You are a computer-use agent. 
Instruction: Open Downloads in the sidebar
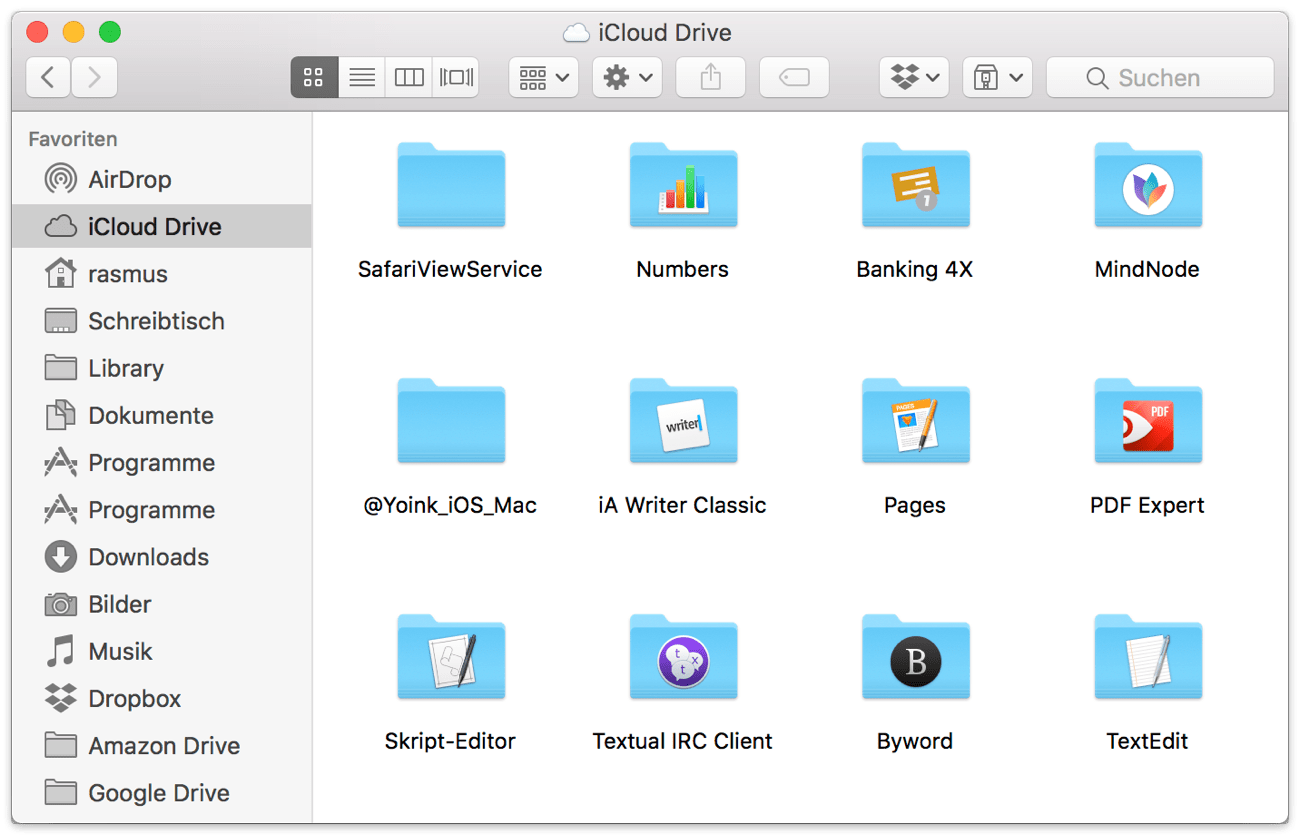coord(162,557)
